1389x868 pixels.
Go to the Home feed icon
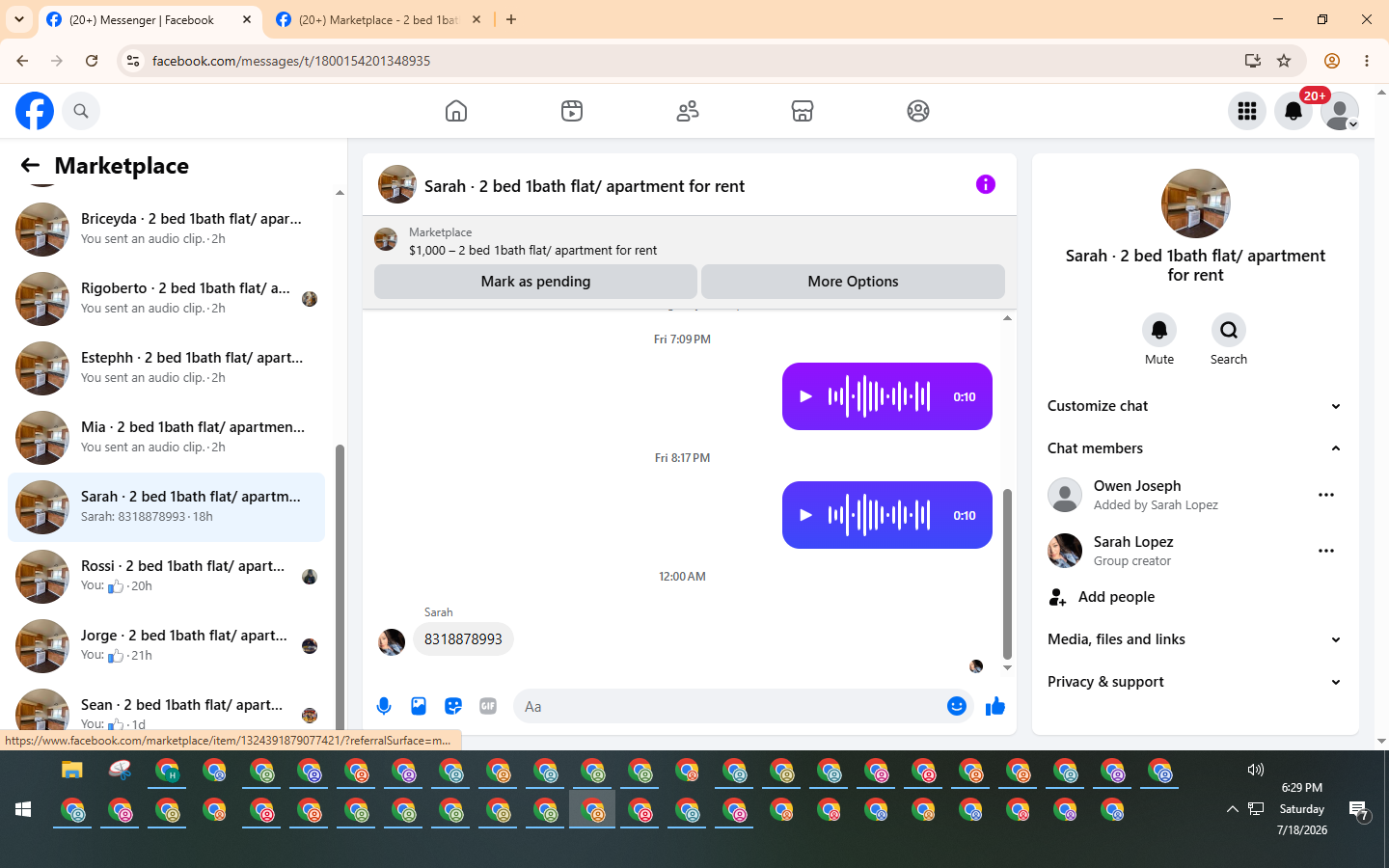[456, 111]
